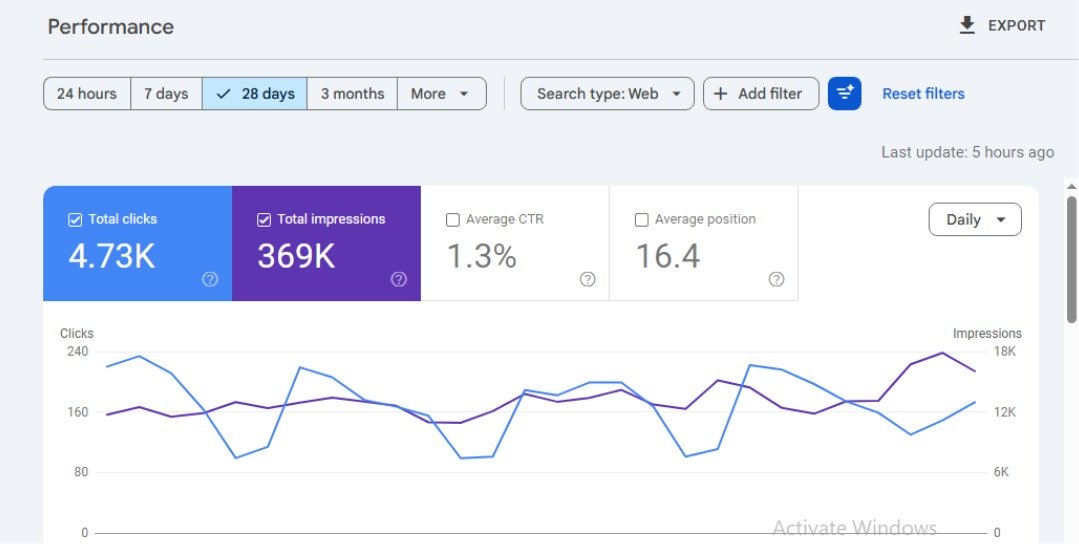Viewport: 1079px width, 544px height.
Task: Click the 6K impressions axis value
Action: (1001, 472)
